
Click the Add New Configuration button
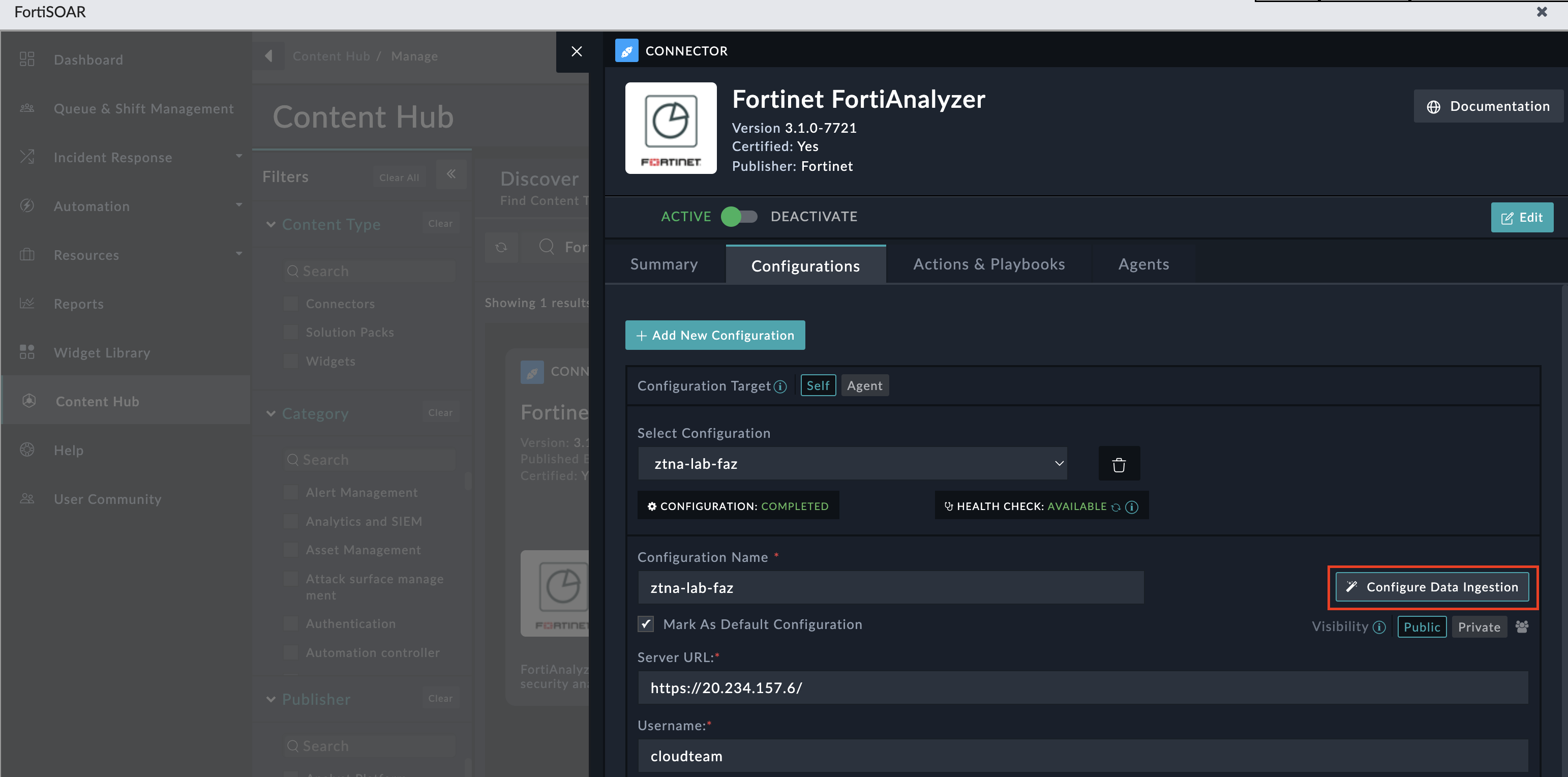[x=715, y=335]
